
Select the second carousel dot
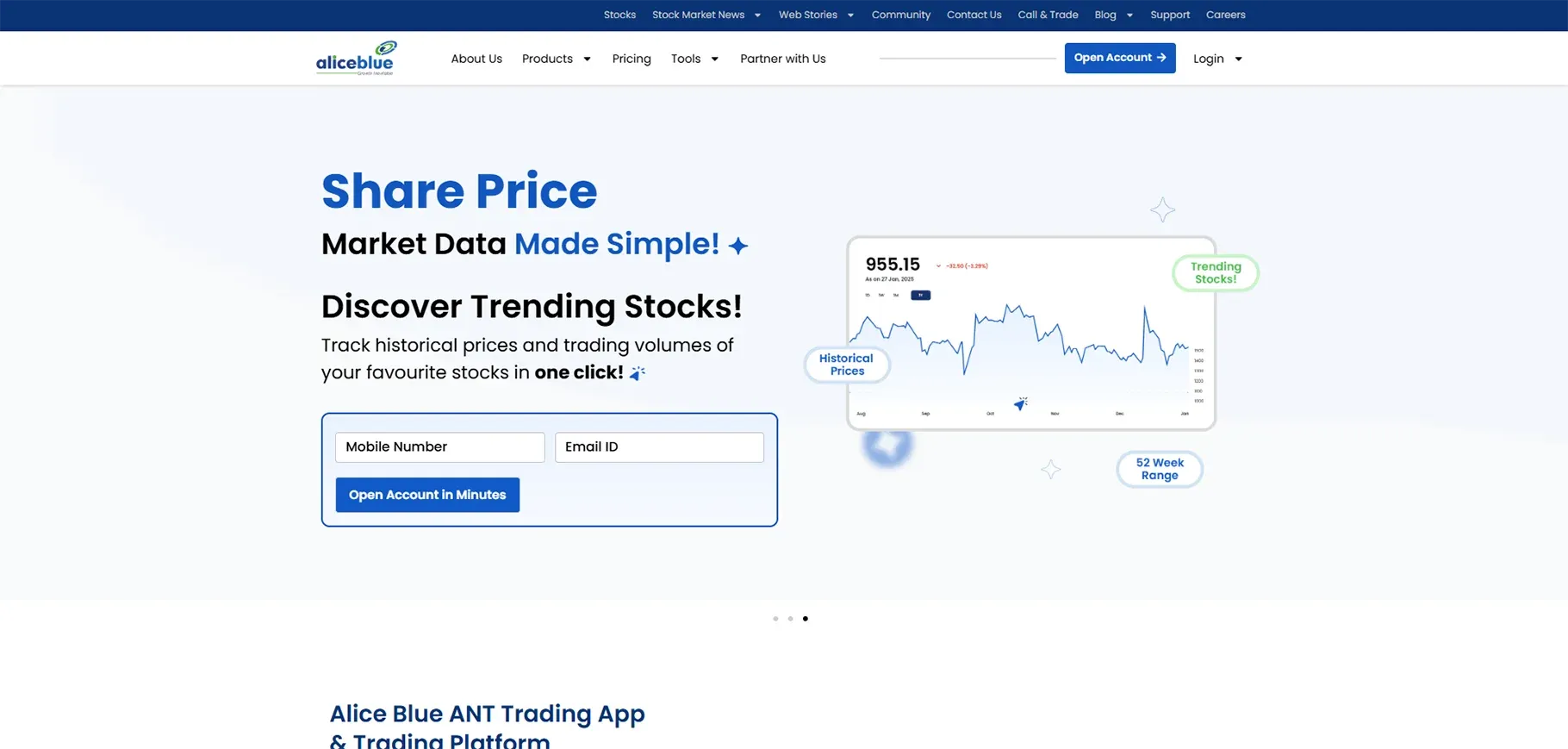pos(790,619)
